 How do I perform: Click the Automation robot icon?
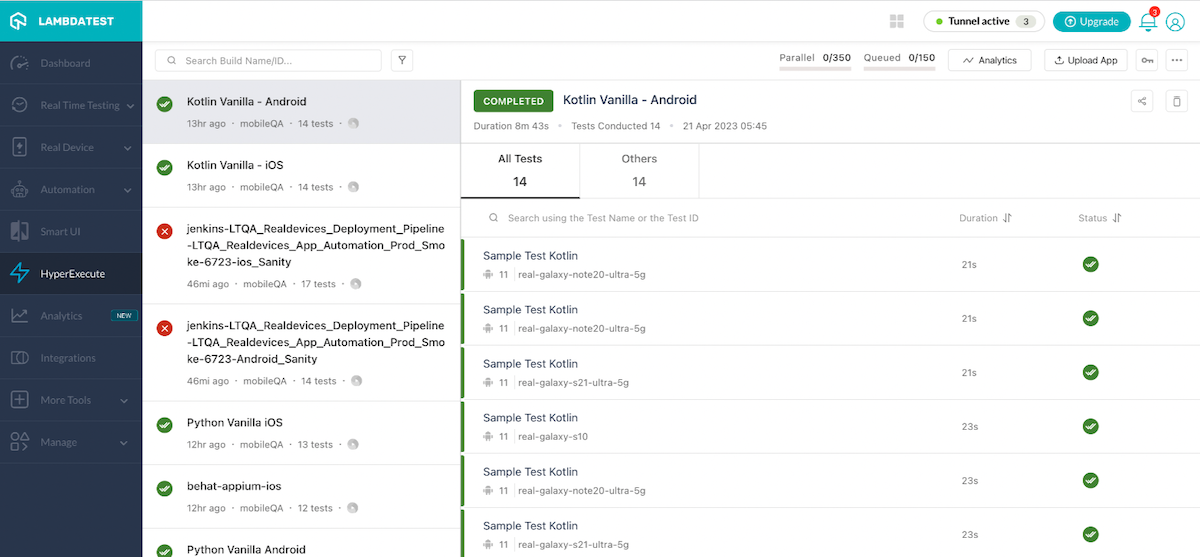pyautogui.click(x=19, y=190)
